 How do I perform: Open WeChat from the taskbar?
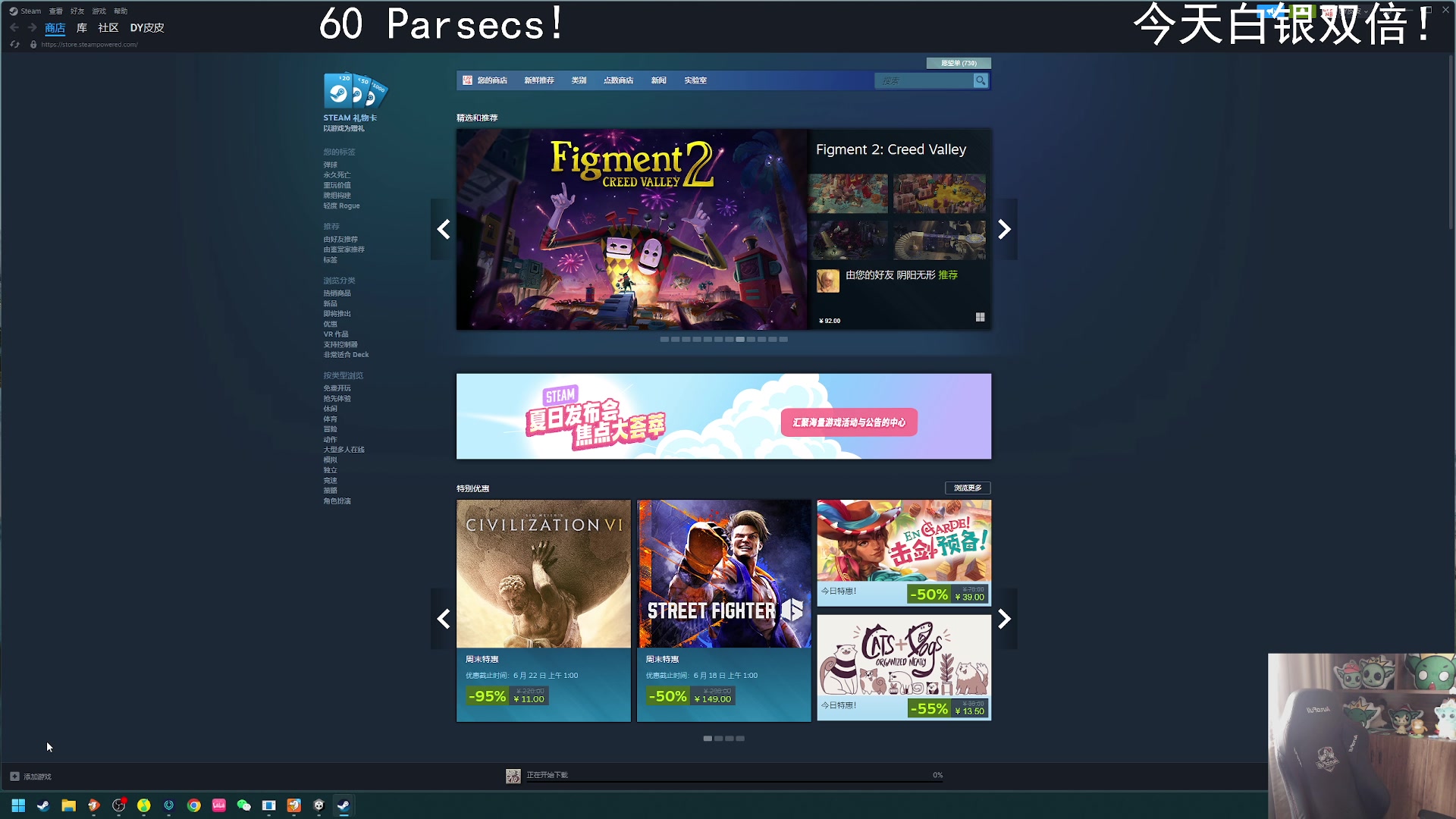click(x=243, y=805)
